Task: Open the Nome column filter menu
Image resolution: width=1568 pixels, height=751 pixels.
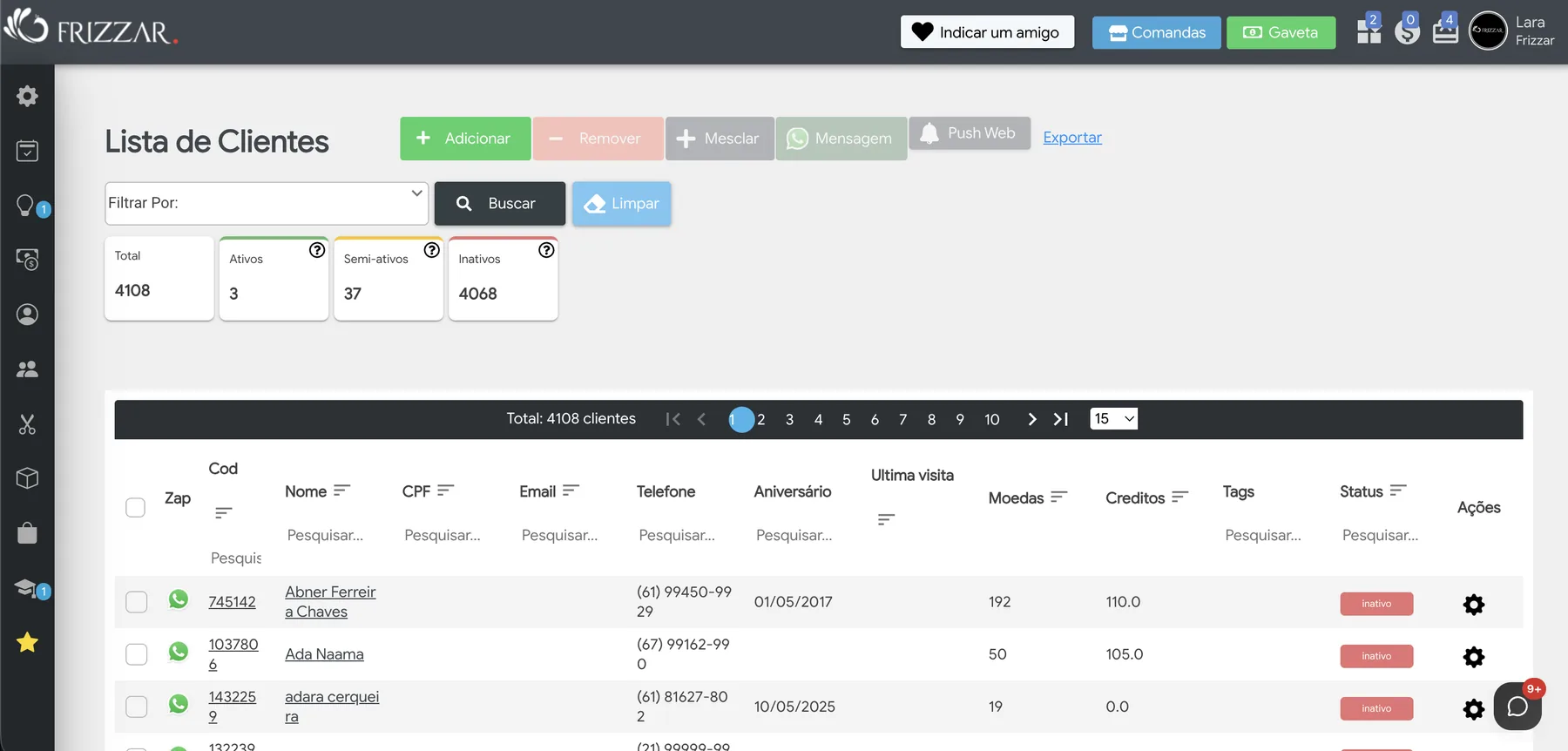Action: coord(341,491)
